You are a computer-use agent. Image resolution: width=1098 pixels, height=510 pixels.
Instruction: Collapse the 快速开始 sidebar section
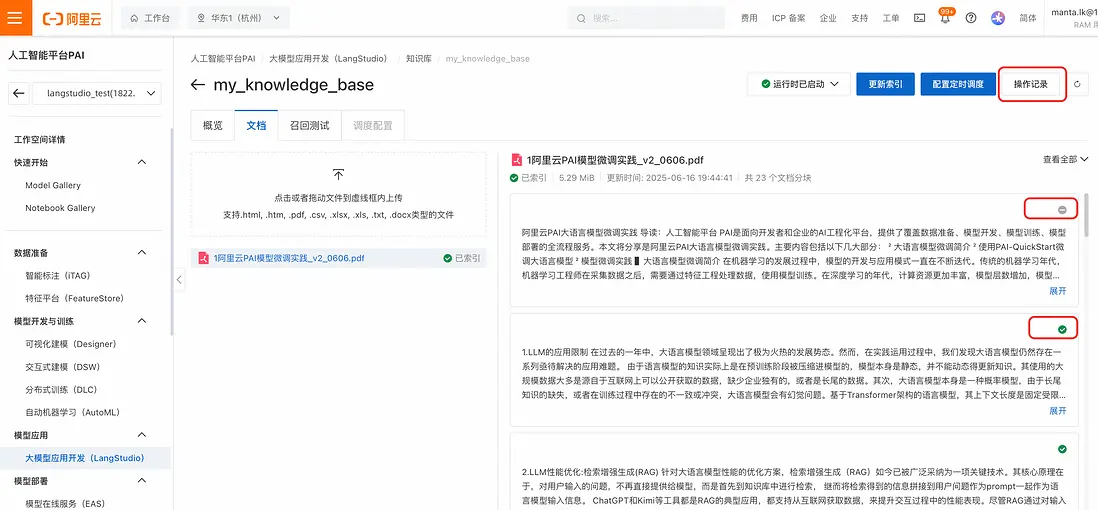coord(141,162)
